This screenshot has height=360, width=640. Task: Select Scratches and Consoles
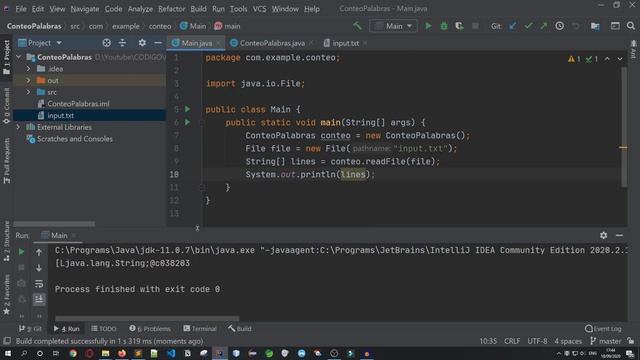click(75, 139)
